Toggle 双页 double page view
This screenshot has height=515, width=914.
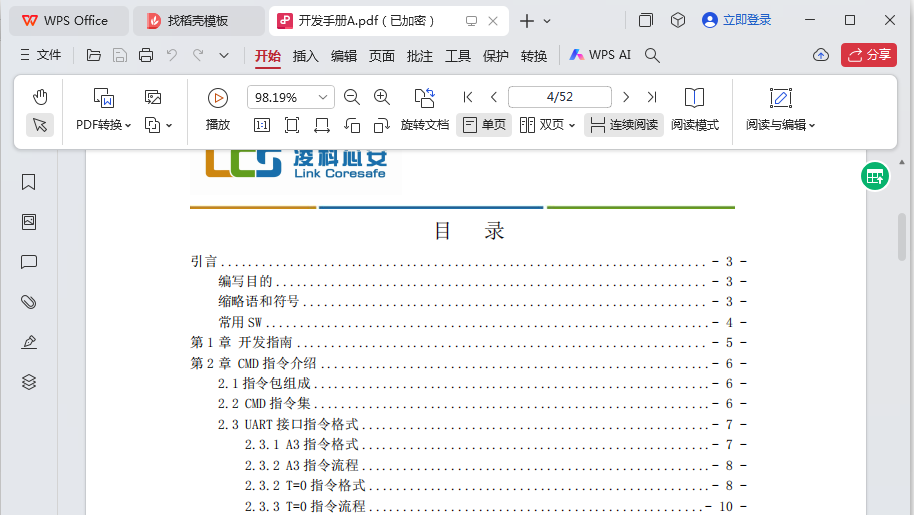point(542,125)
